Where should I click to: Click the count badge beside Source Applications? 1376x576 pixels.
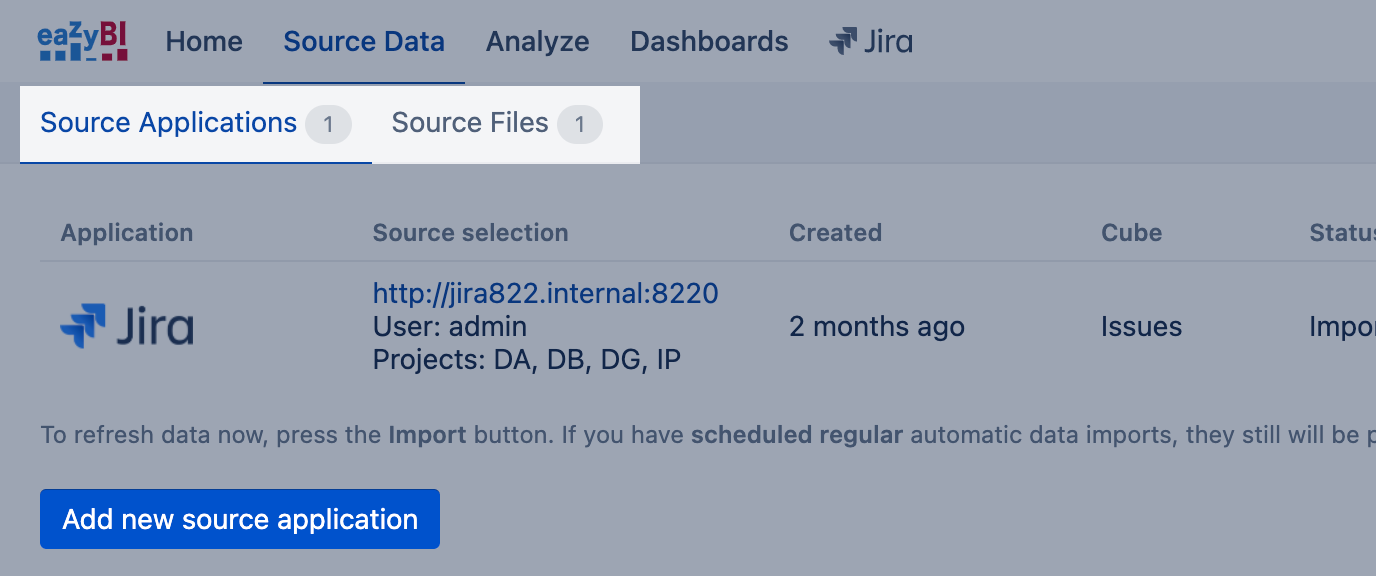328,125
